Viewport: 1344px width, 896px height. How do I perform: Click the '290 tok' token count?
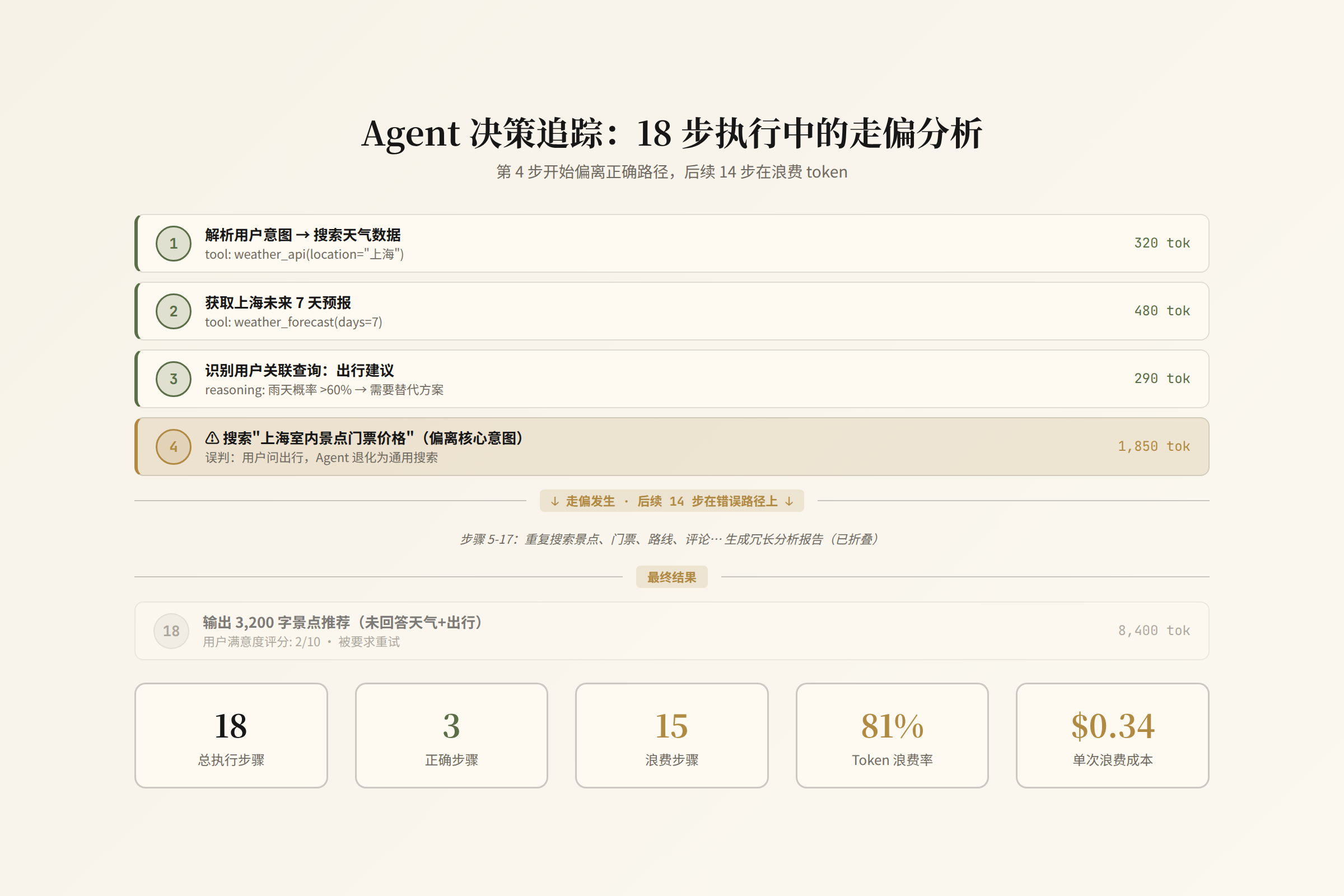tap(1161, 379)
